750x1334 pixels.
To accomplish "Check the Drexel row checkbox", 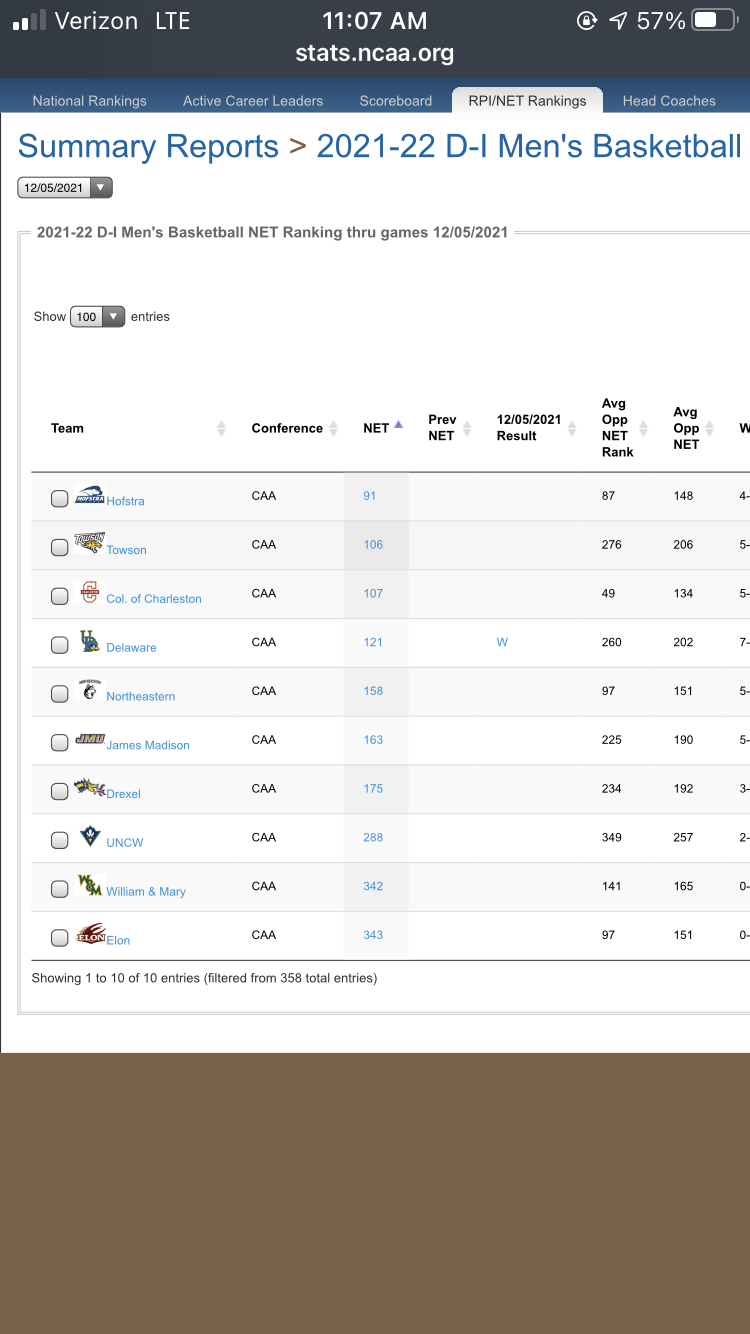I will point(59,791).
